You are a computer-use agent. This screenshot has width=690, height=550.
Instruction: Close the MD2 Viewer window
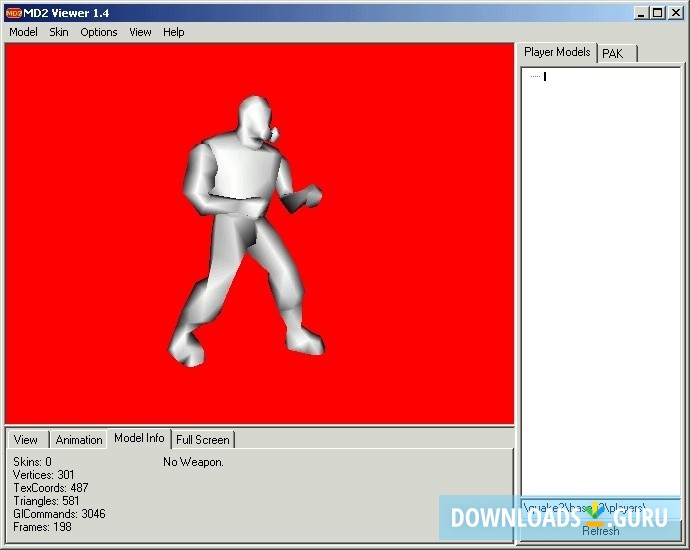(x=675, y=13)
